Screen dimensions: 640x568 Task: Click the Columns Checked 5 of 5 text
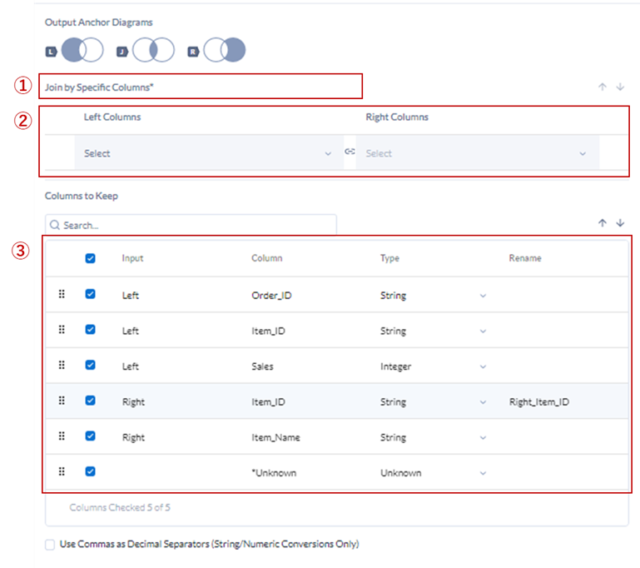(x=120, y=508)
